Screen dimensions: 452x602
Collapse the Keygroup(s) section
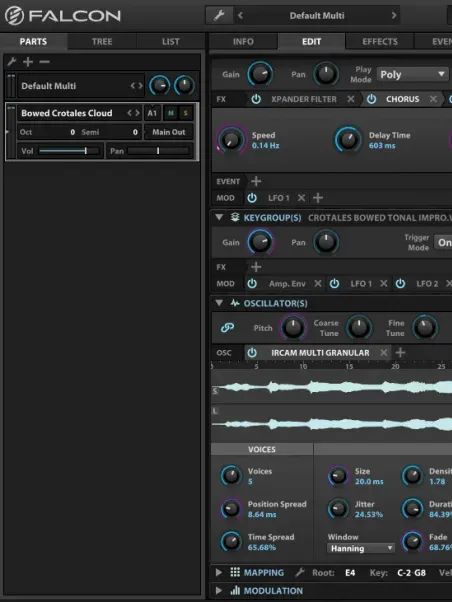point(219,218)
